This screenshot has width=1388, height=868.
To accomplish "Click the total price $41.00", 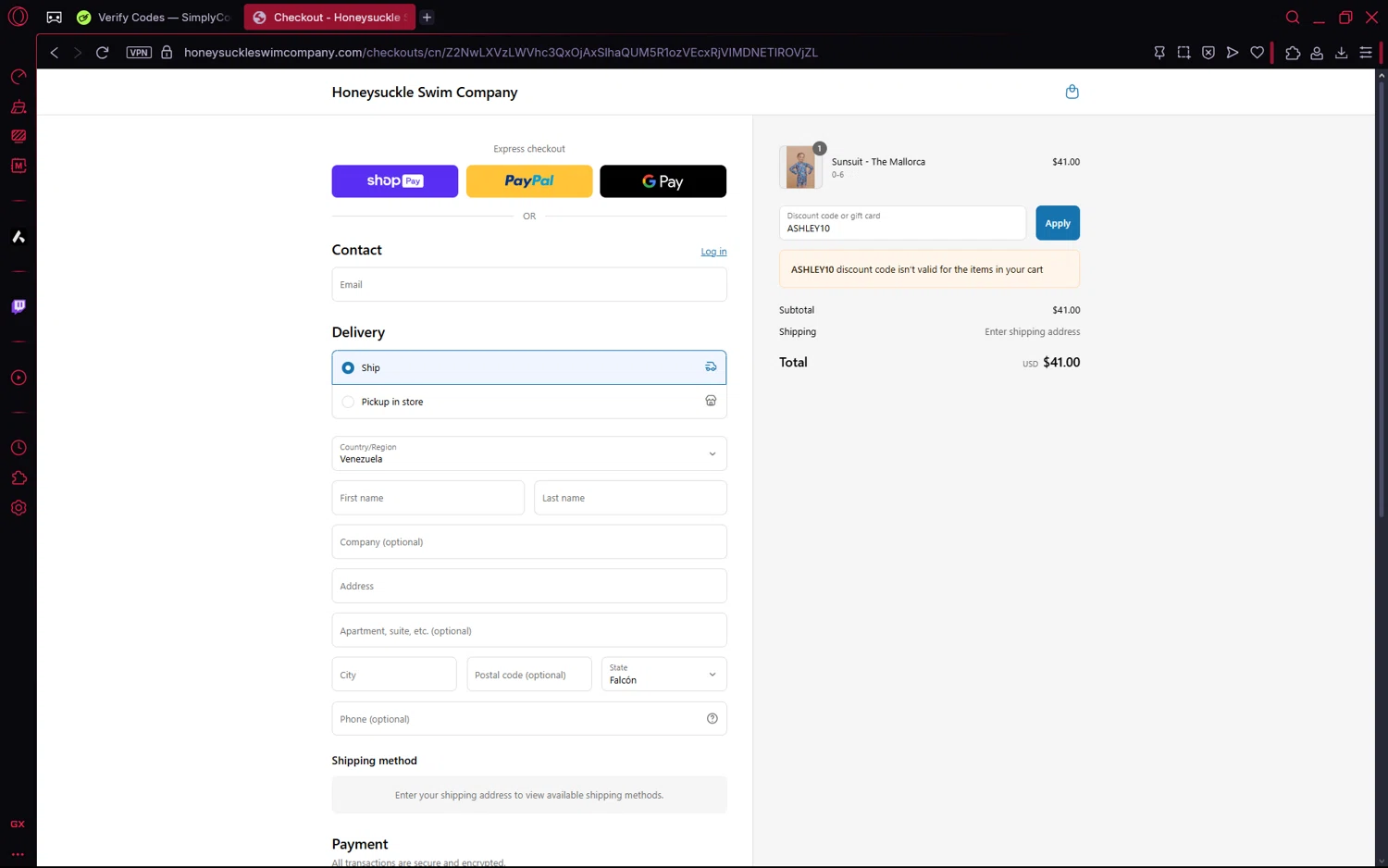I will (x=1061, y=363).
